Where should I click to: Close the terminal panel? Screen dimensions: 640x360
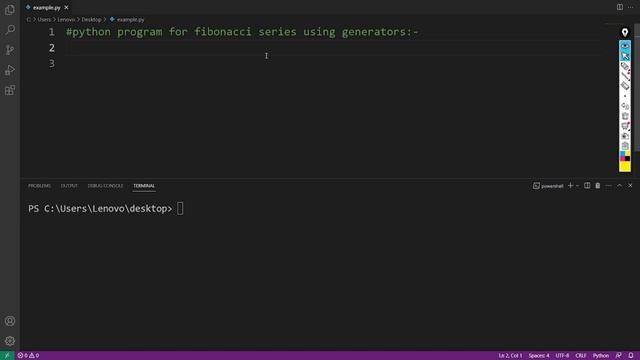[630, 186]
